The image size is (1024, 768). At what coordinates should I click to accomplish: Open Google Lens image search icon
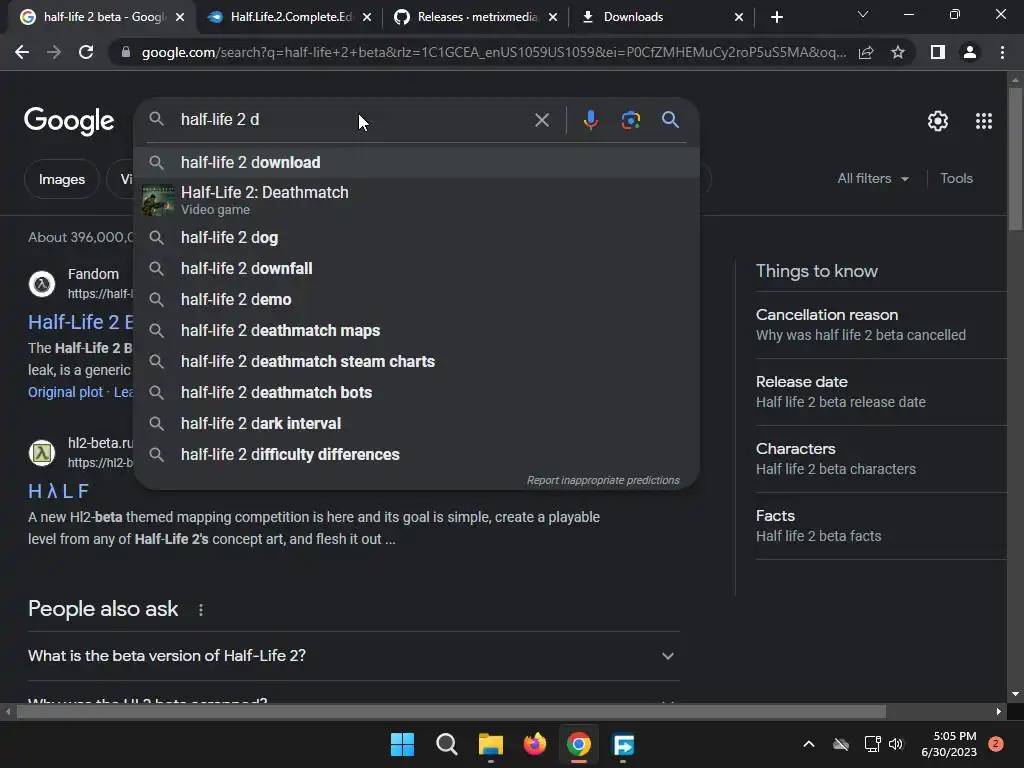tap(630, 120)
